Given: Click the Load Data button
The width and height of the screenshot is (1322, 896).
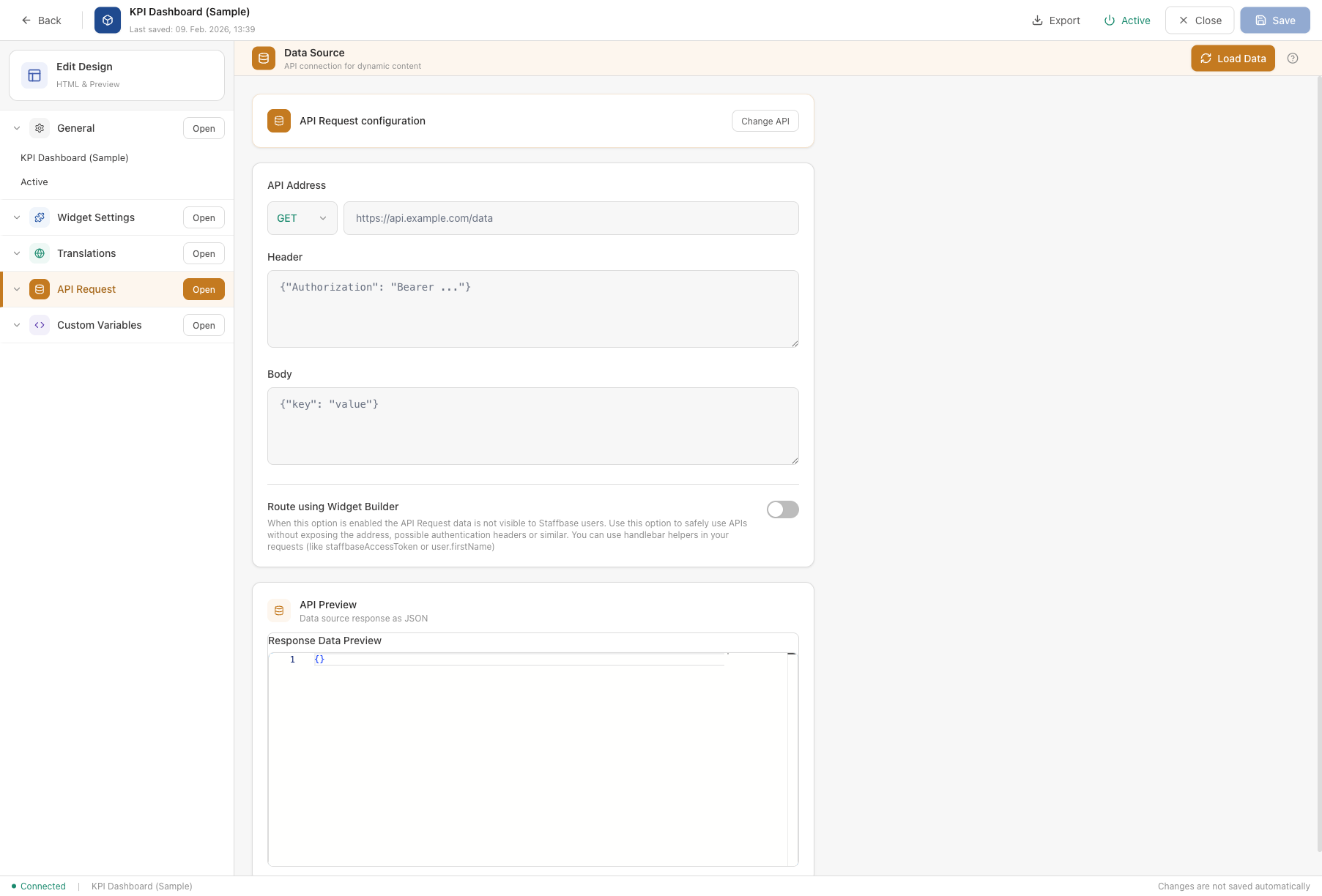Looking at the screenshot, I should pyautogui.click(x=1232, y=58).
